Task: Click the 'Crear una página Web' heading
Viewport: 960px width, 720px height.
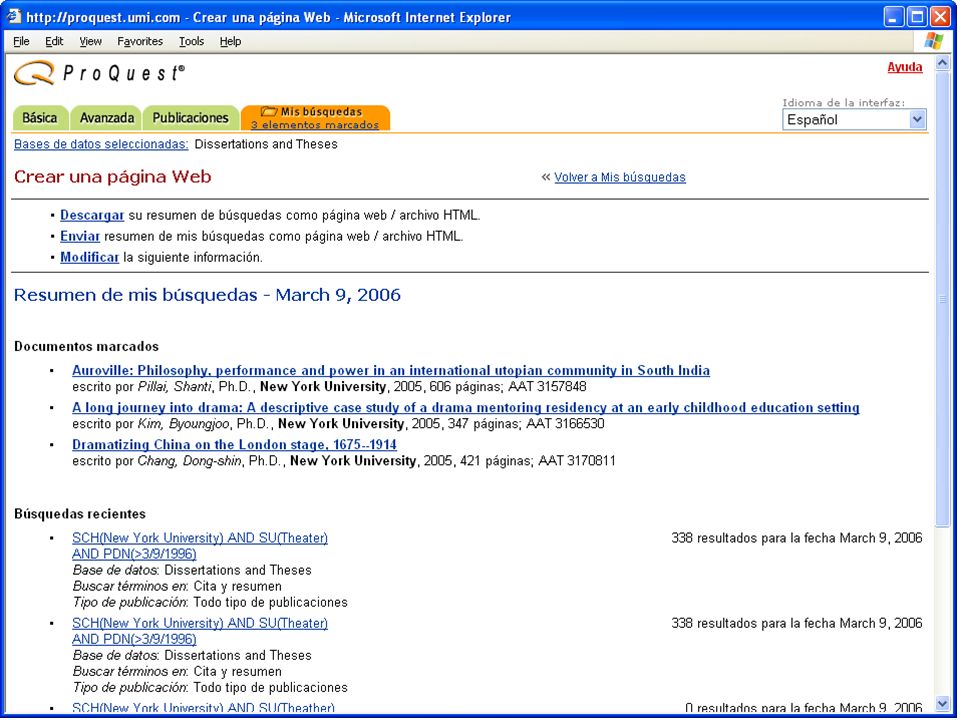Action: 113,177
